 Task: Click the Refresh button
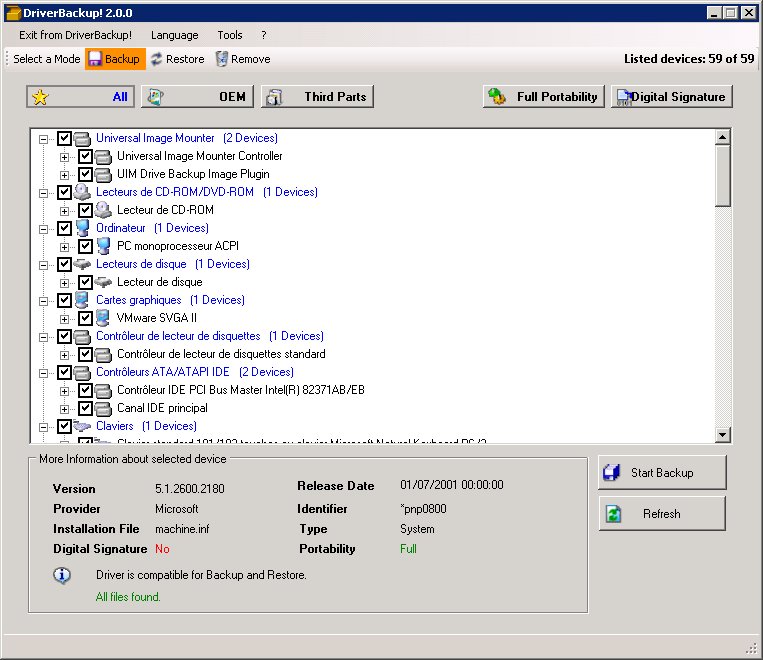662,513
